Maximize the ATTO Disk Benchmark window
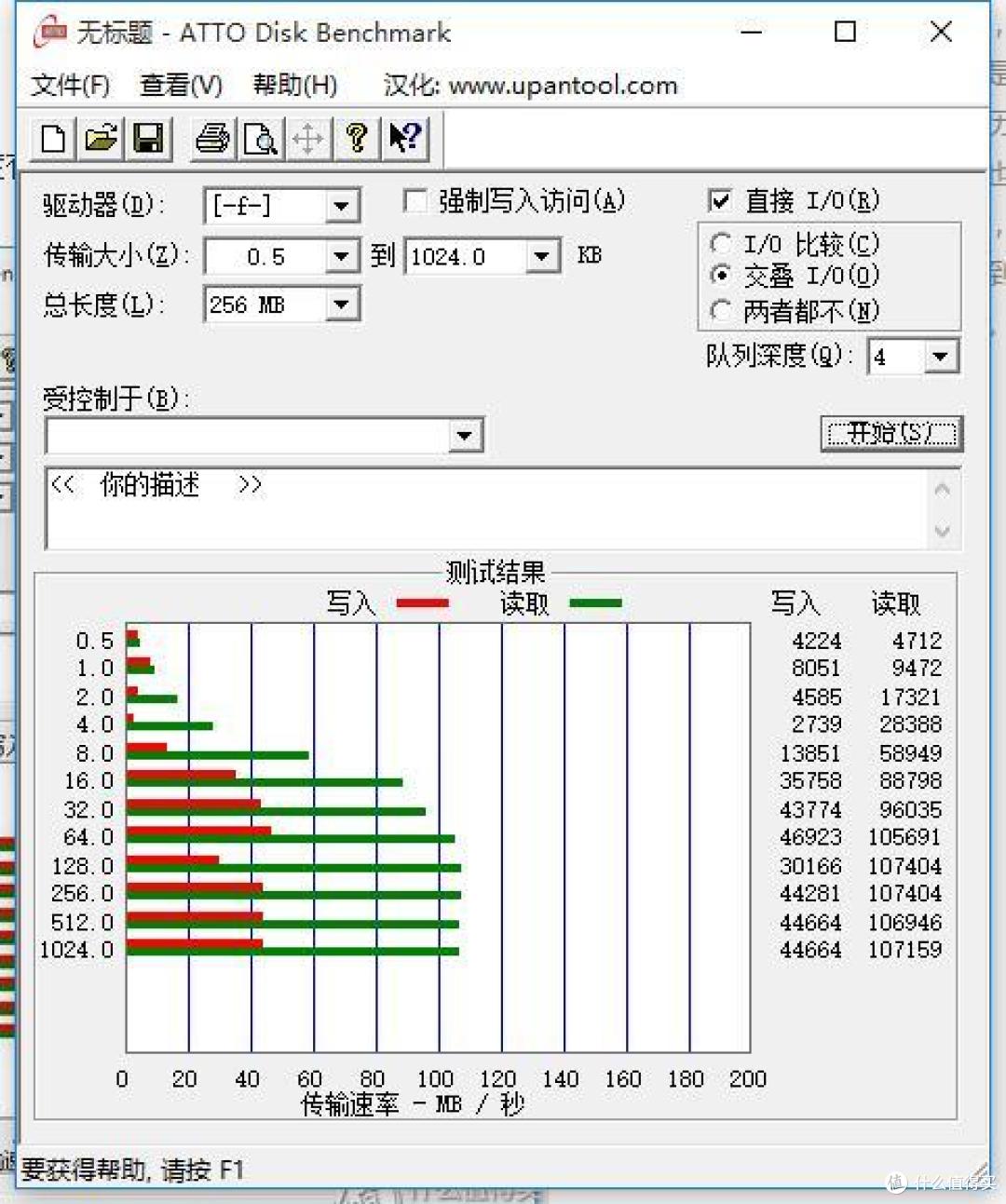Screen dimensions: 1006x1204 click(845, 32)
